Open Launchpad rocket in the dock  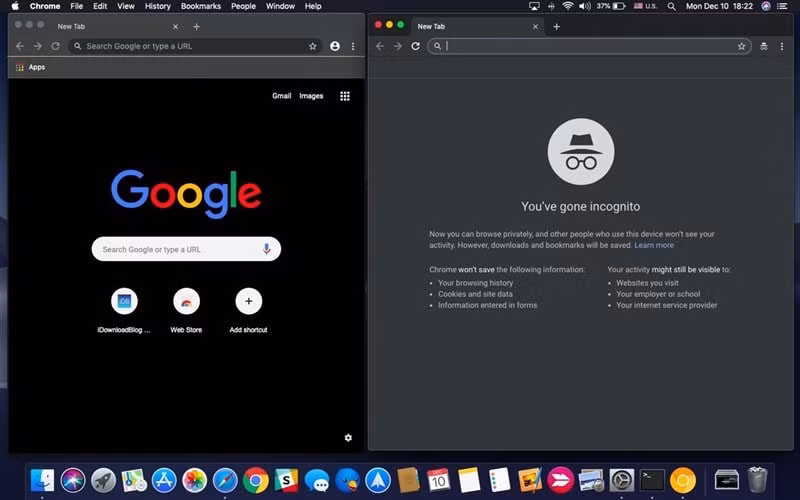(x=104, y=480)
